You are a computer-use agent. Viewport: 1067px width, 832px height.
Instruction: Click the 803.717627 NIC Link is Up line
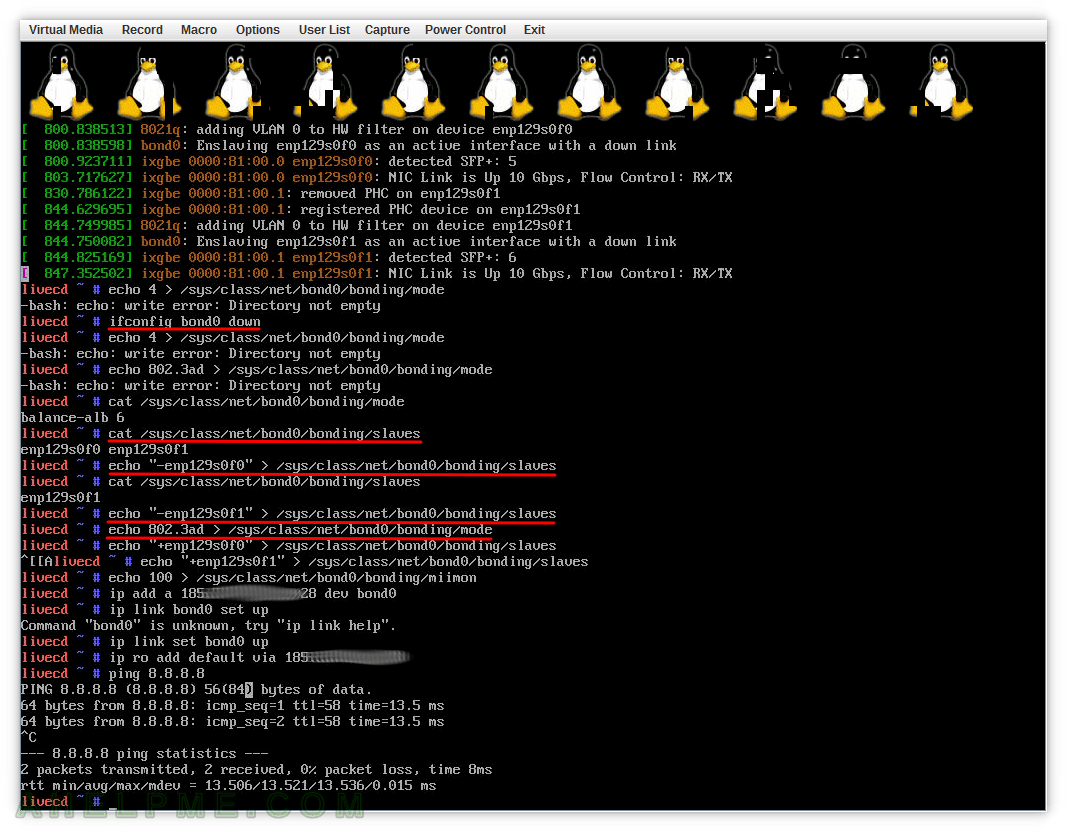[x=377, y=178]
